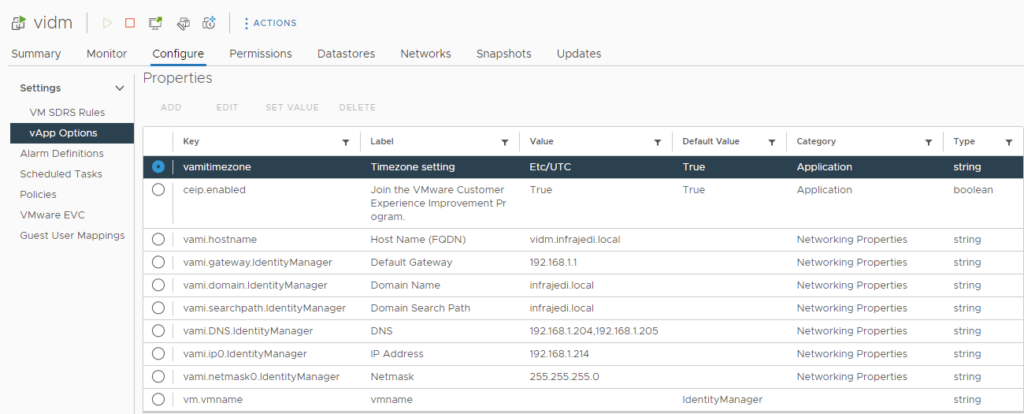Open the Networks tab
Viewport: 1024px width, 414px height.
coord(426,54)
